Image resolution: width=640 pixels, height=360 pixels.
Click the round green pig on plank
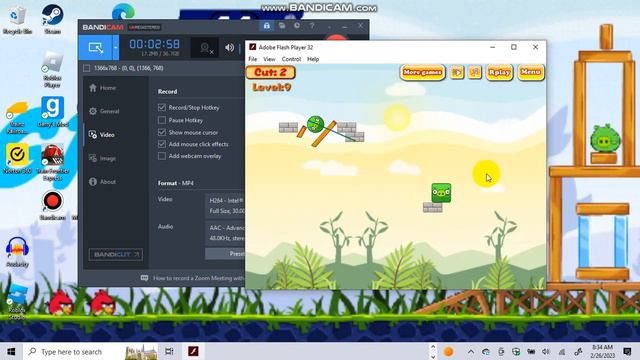(316, 124)
